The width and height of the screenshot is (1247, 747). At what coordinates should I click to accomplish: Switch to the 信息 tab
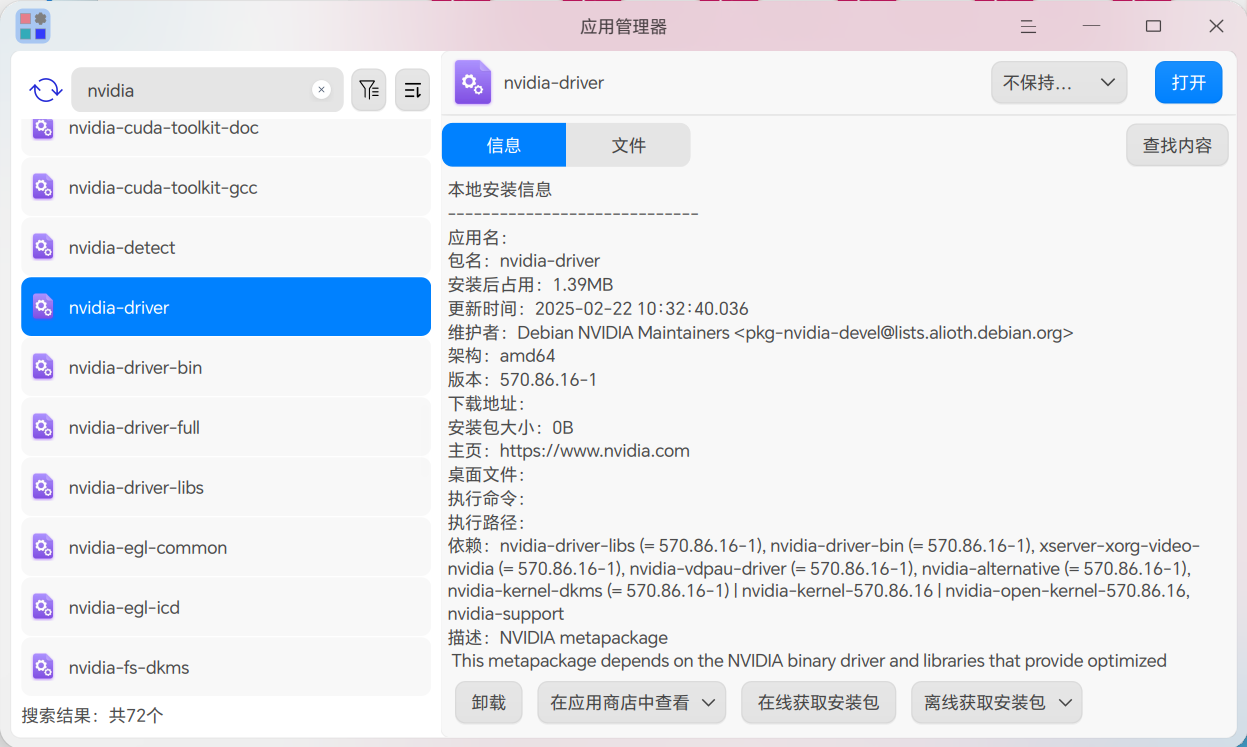(504, 145)
